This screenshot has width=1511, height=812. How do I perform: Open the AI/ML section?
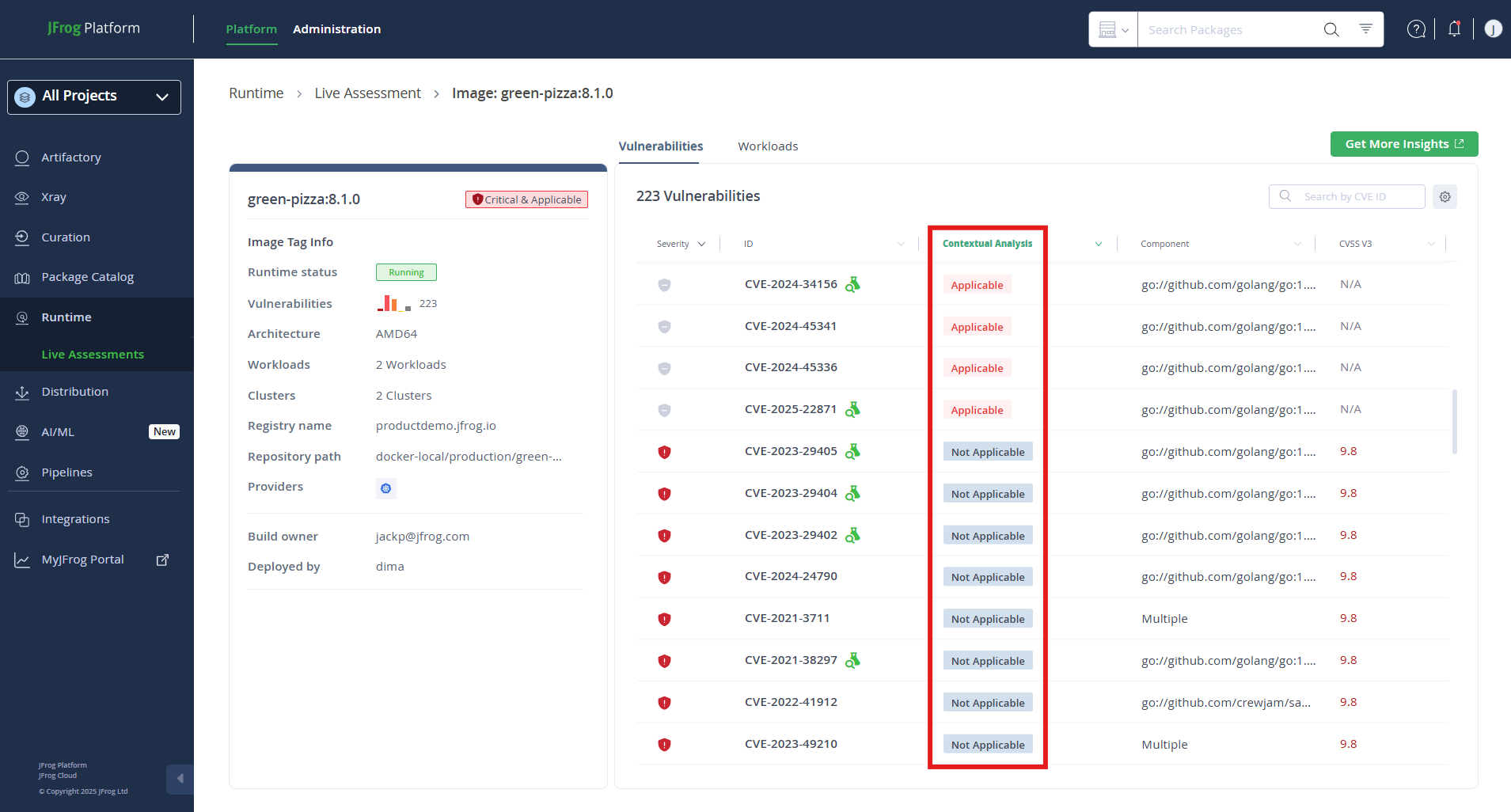point(56,431)
